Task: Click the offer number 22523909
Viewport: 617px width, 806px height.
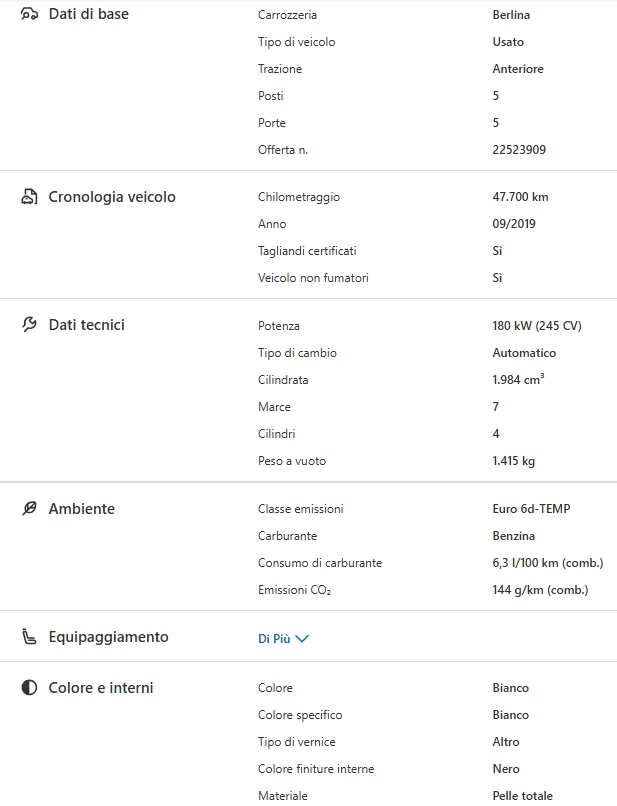Action: 519,150
